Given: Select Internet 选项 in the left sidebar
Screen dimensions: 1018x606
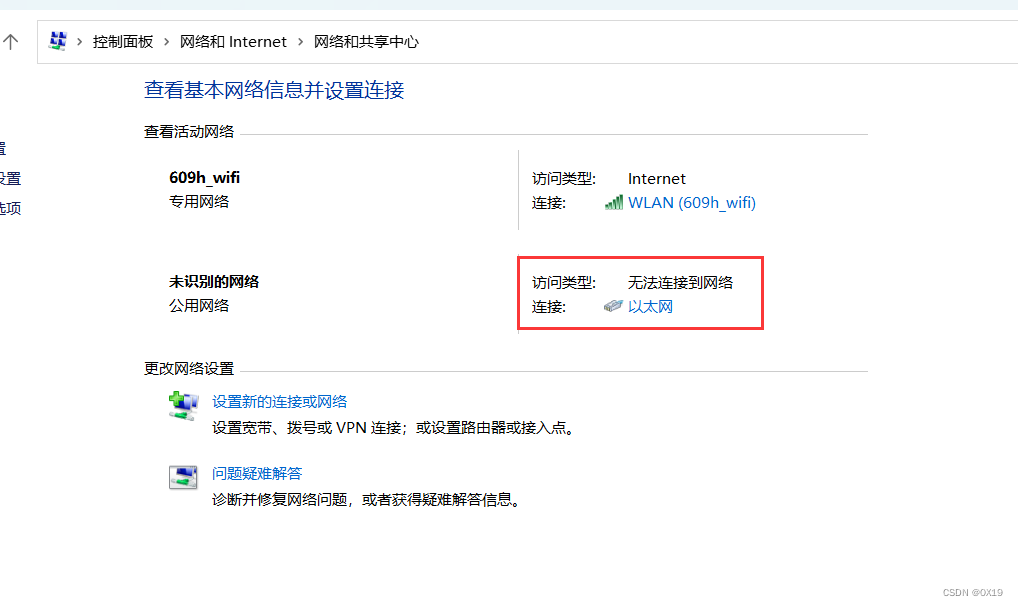Looking at the screenshot, I should 8,207.
